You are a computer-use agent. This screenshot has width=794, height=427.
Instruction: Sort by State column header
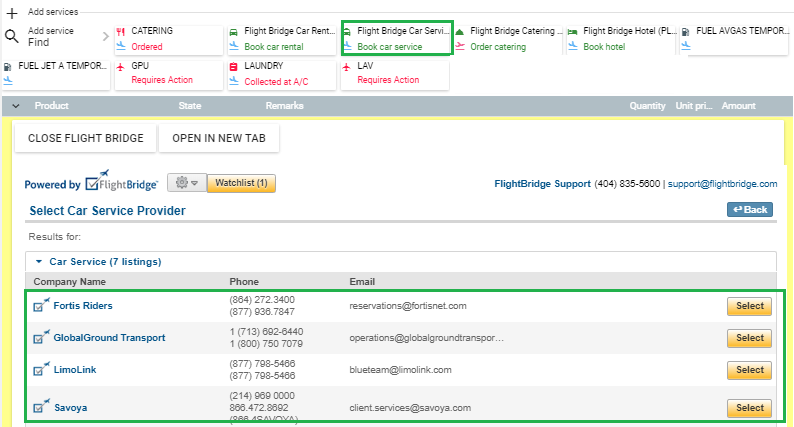[x=190, y=105]
